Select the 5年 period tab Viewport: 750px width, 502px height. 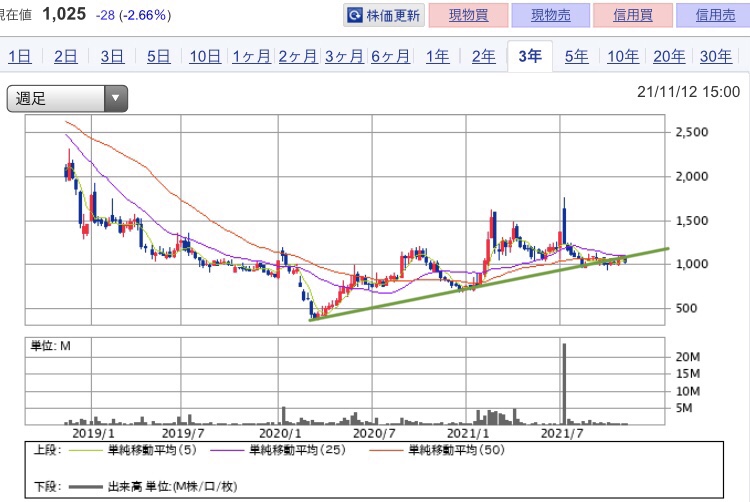click(x=576, y=56)
